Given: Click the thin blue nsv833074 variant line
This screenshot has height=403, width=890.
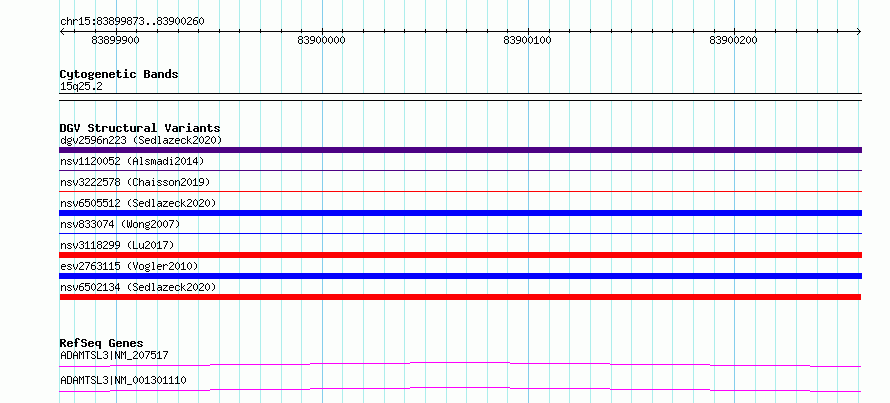Looking at the screenshot, I should 460,233.
